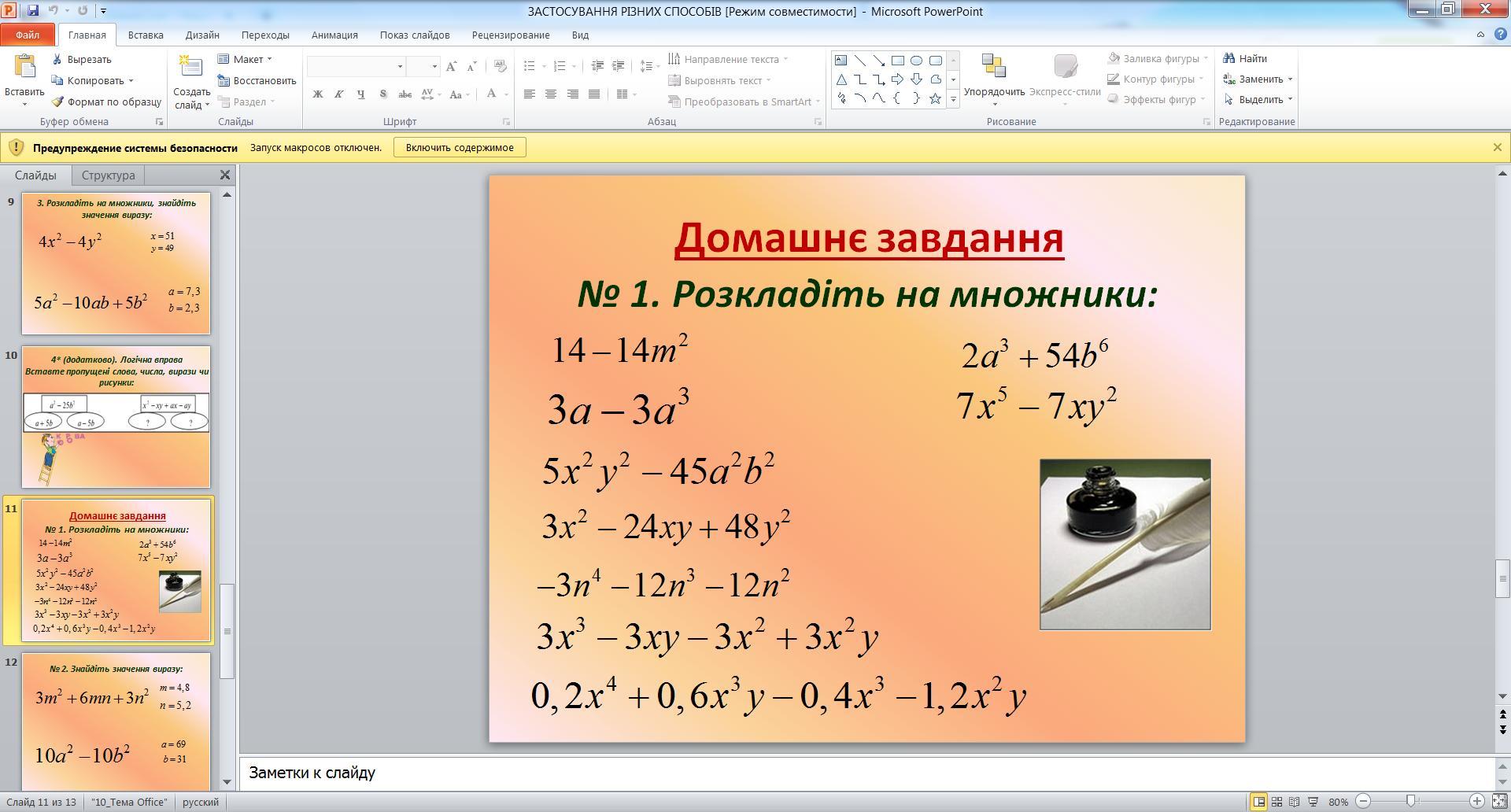Switch to Slide Sorter view in status bar

pos(1277,802)
